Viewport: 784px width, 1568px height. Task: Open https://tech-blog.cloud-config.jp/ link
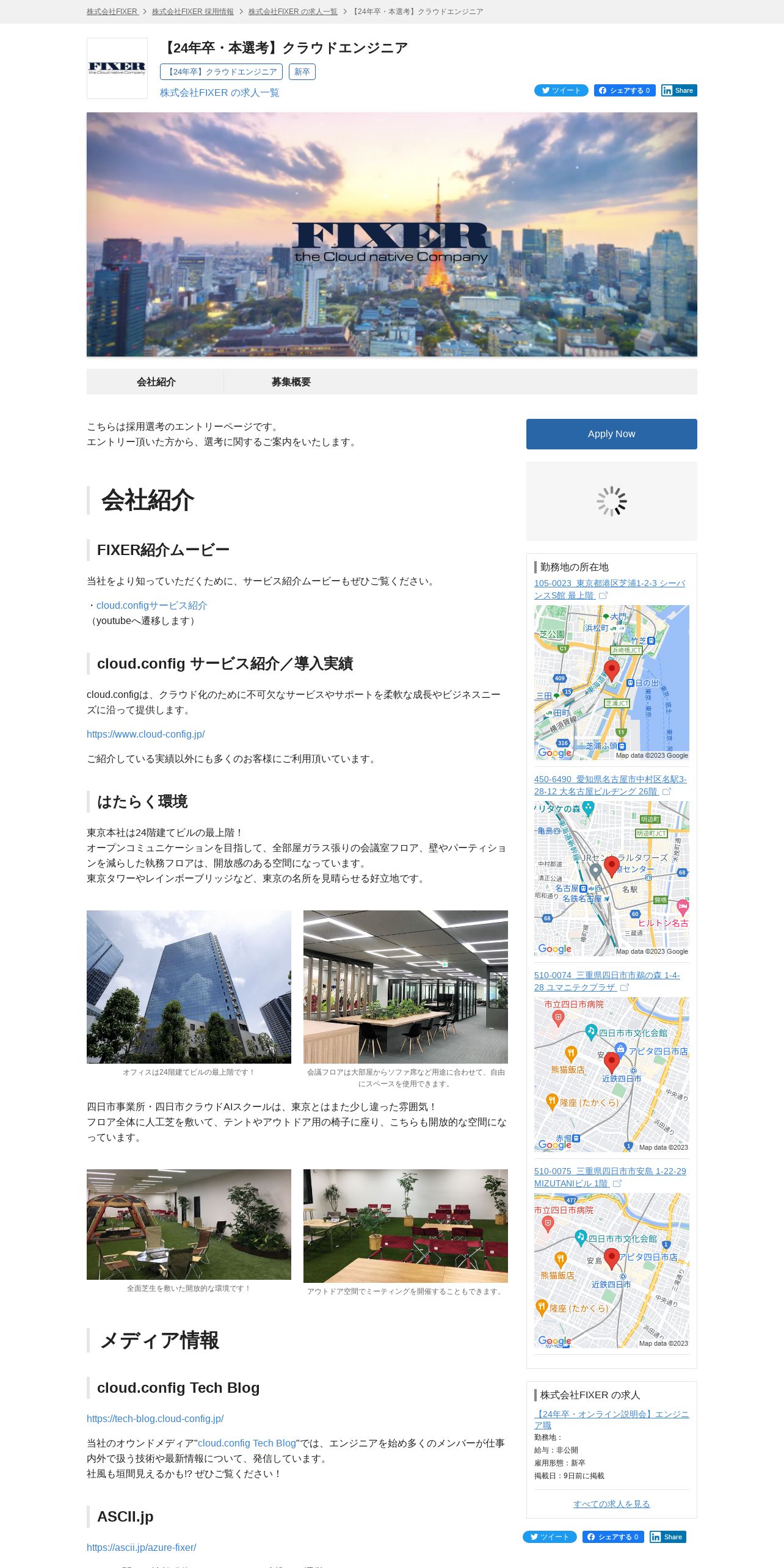pyautogui.click(x=155, y=1419)
